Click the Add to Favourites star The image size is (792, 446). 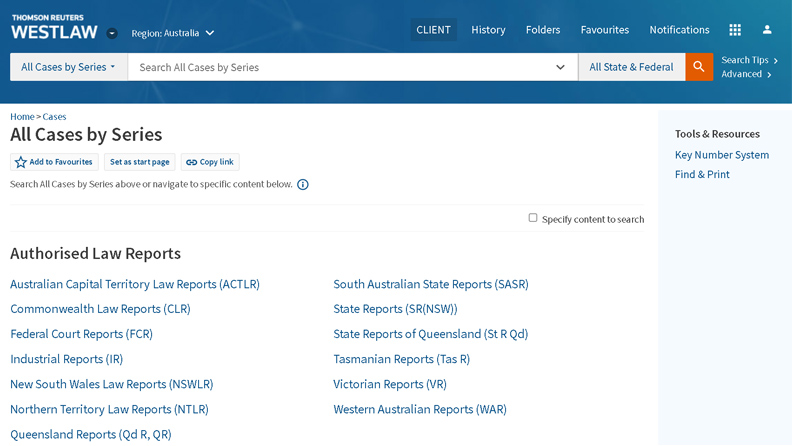[x=21, y=162]
